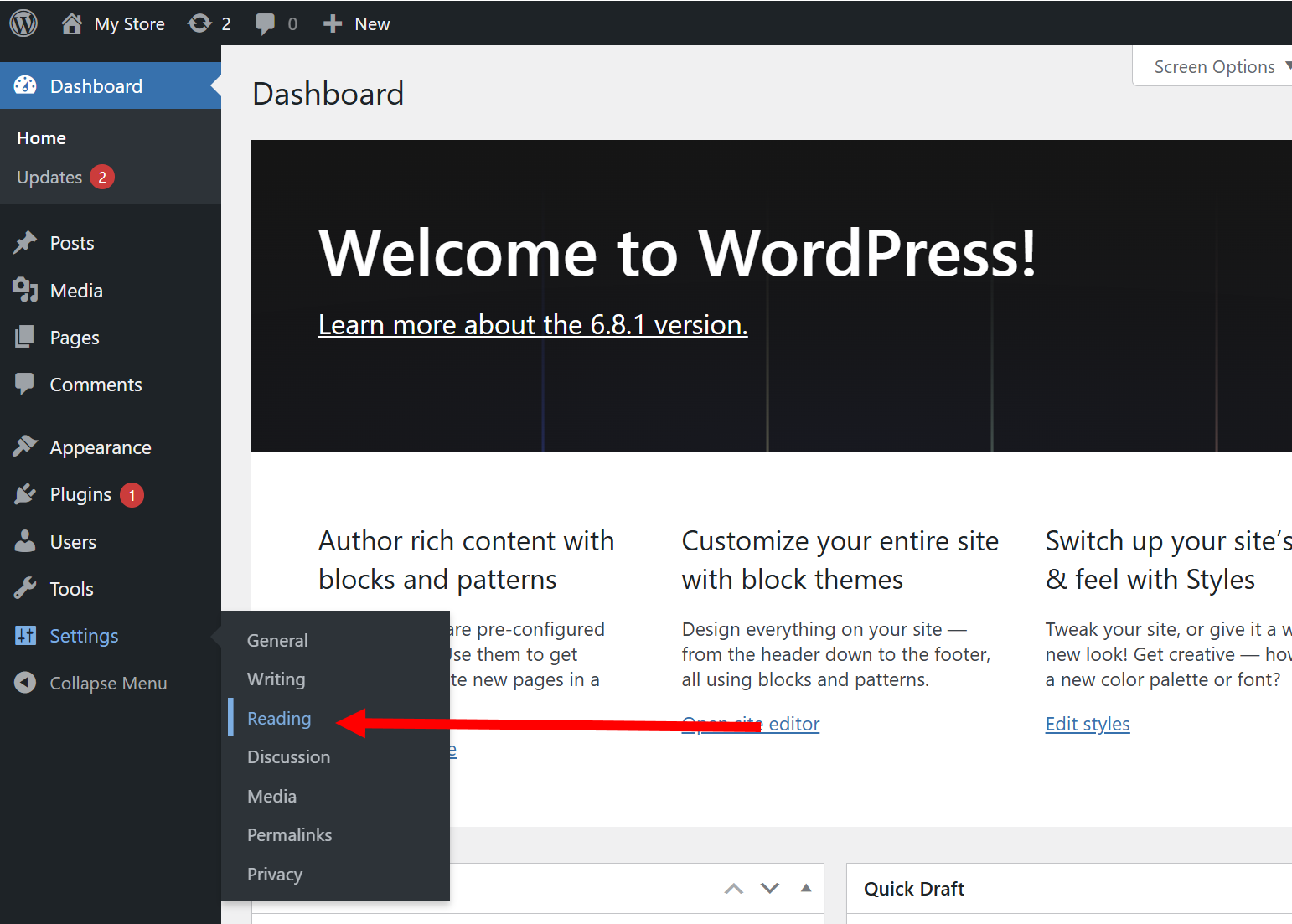Click New in the admin bar
The height and width of the screenshot is (924, 1292).
coord(372,24)
